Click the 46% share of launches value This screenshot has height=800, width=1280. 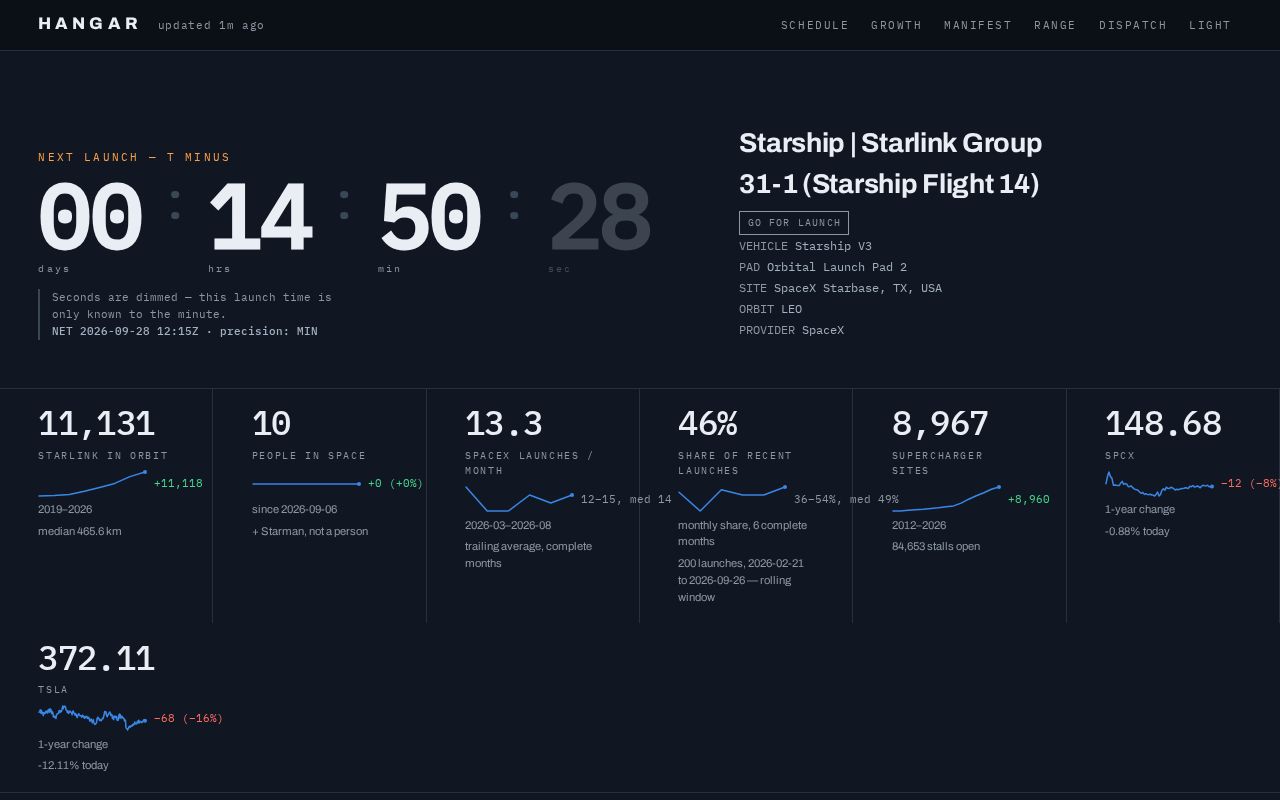tap(707, 424)
